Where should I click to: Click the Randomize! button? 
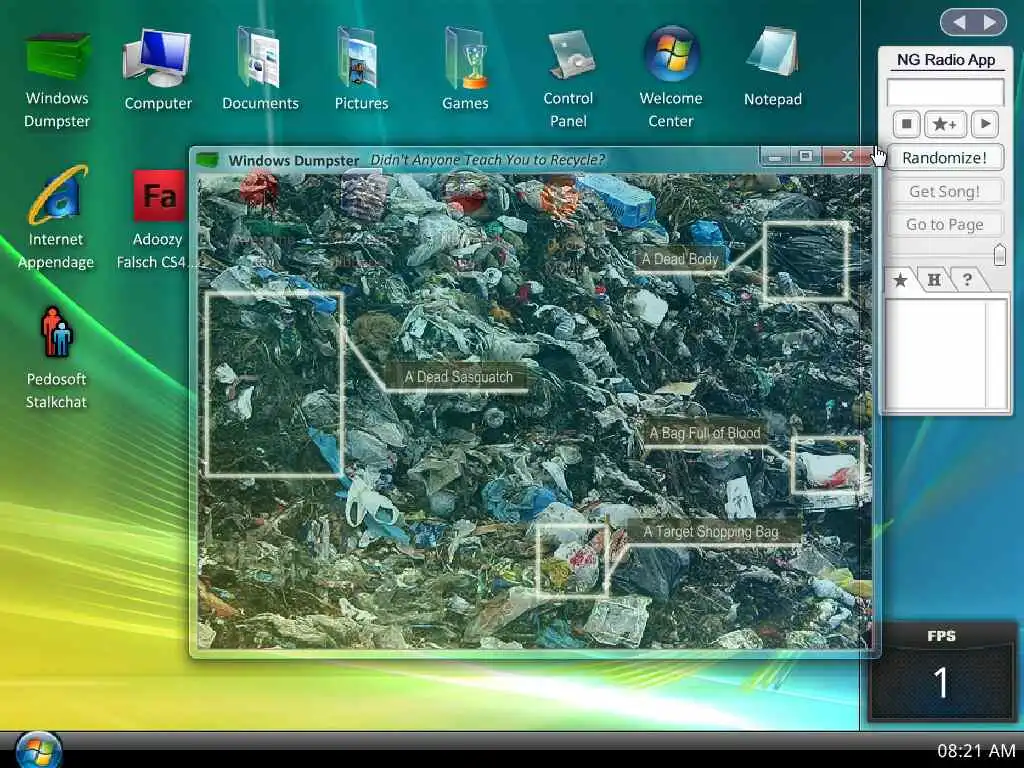(944, 157)
